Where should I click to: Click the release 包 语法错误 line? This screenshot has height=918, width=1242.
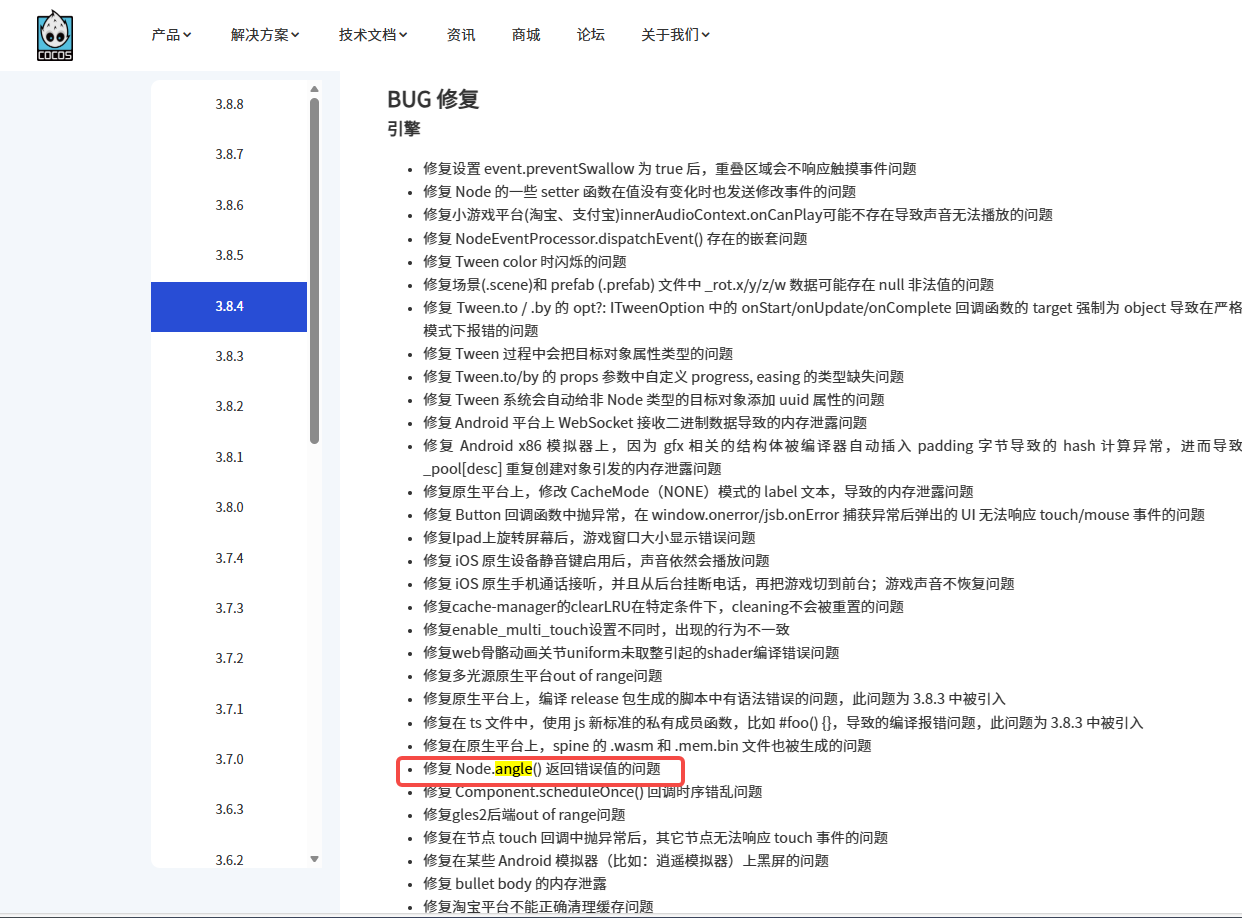[714, 699]
